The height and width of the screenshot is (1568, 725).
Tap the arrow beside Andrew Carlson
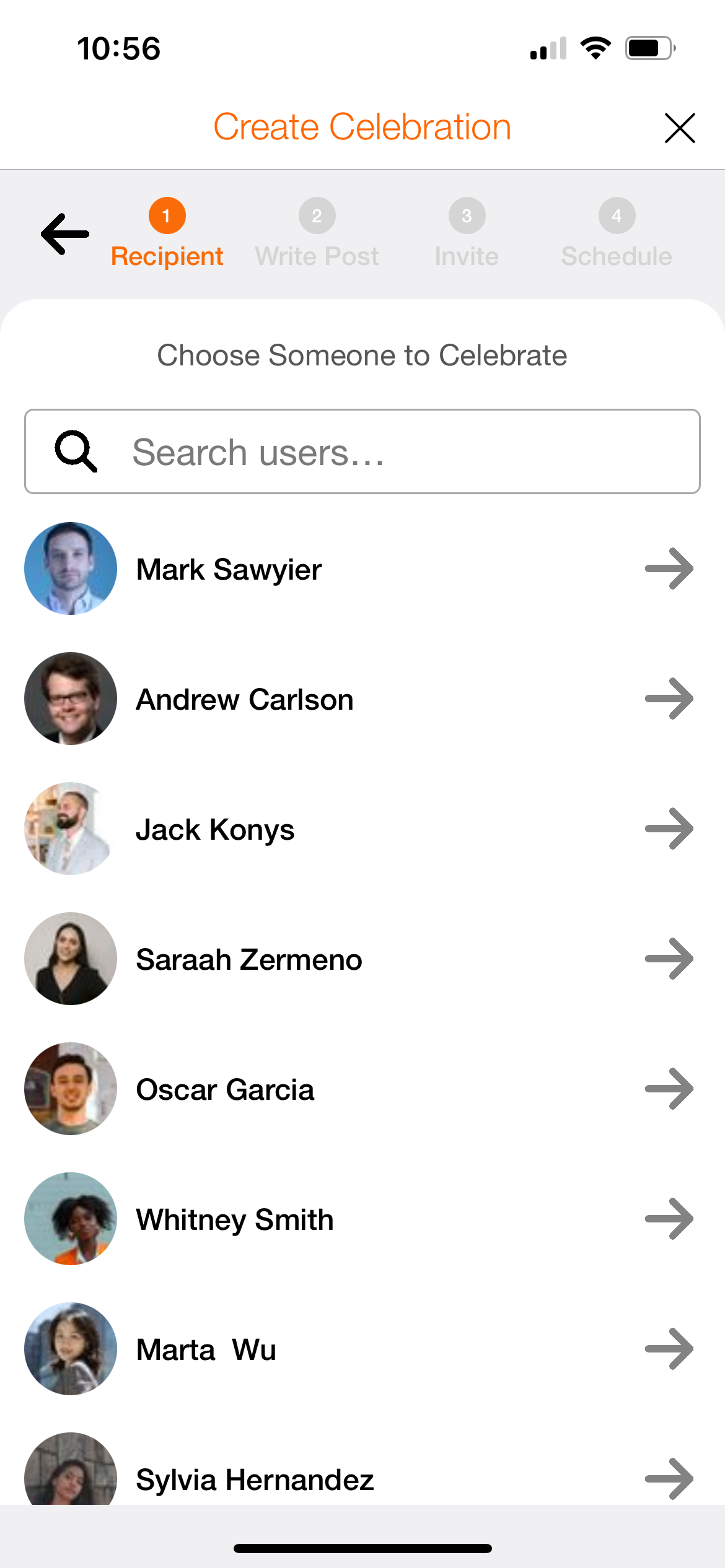click(x=669, y=699)
